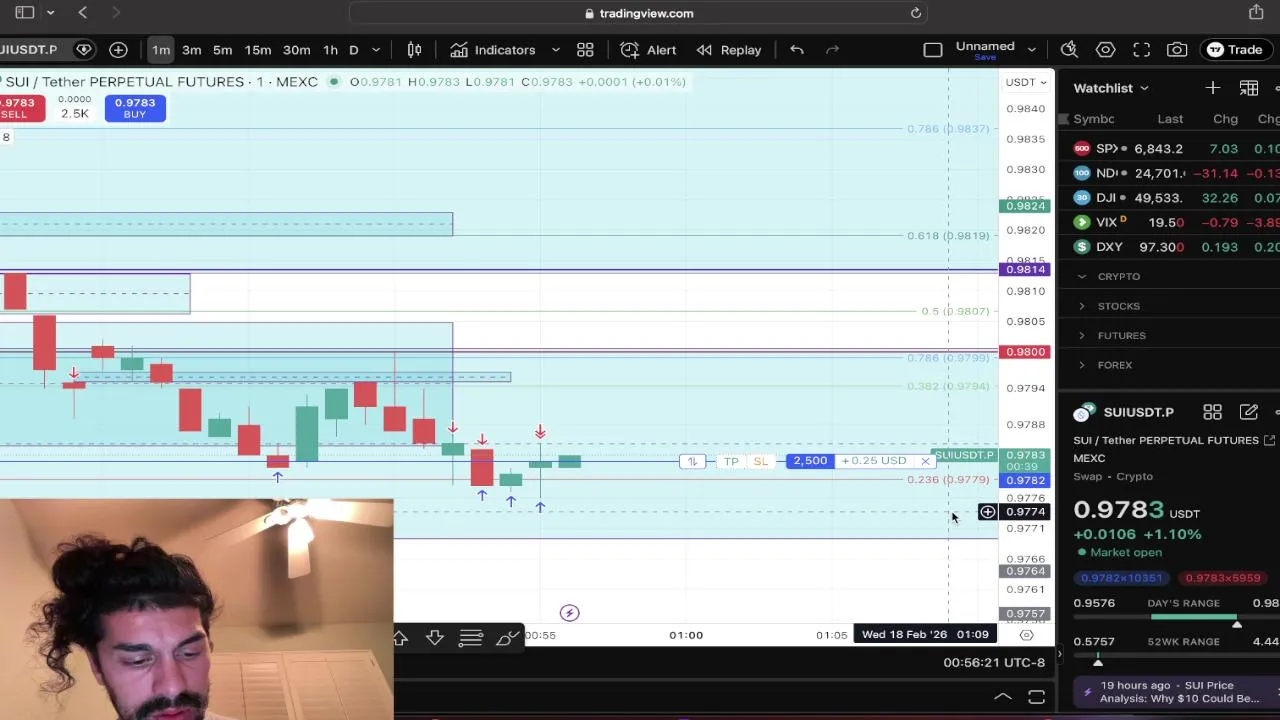Click 00:56:21 UTC-8 timezone

[x=994, y=662]
